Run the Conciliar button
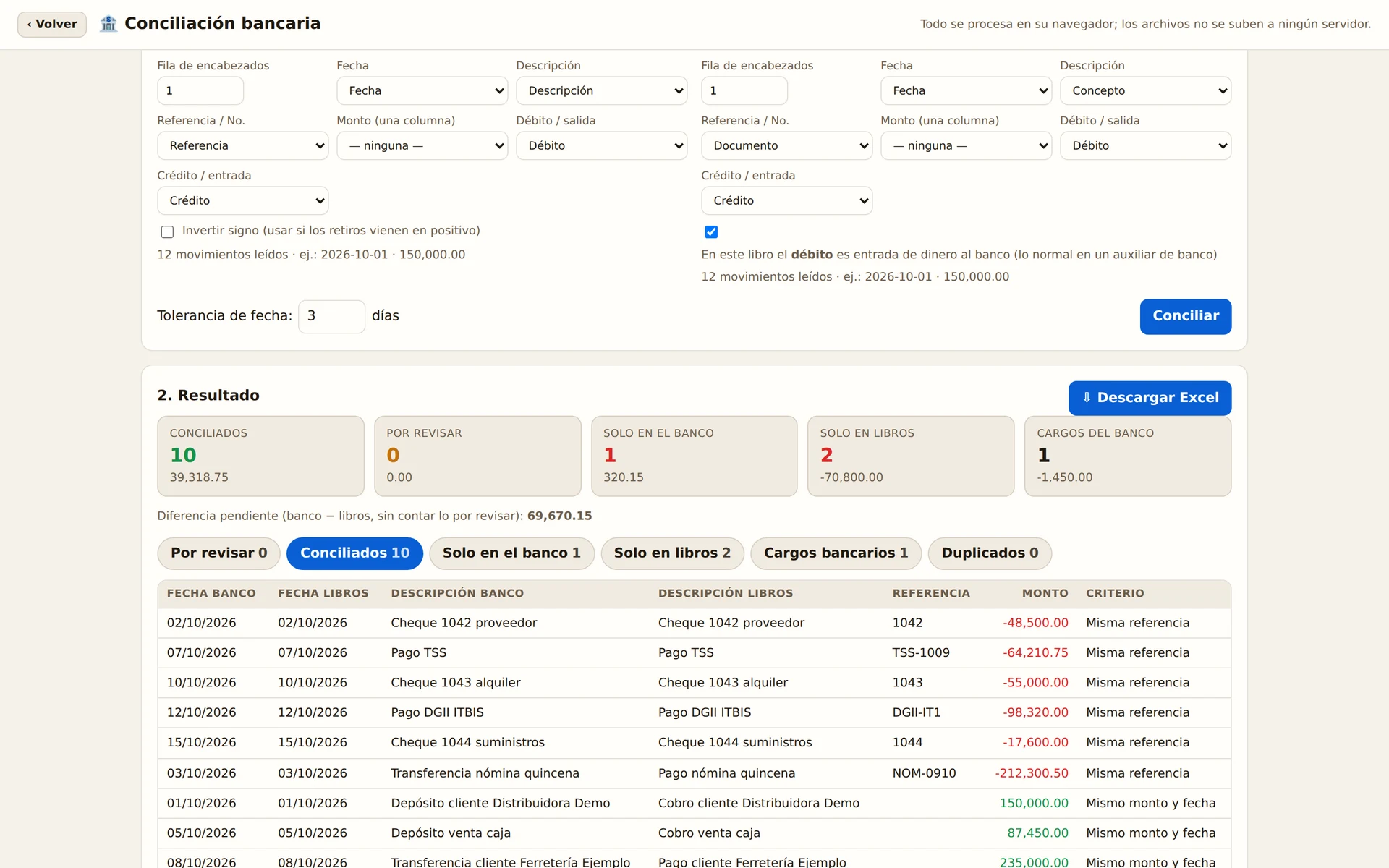 point(1186,316)
